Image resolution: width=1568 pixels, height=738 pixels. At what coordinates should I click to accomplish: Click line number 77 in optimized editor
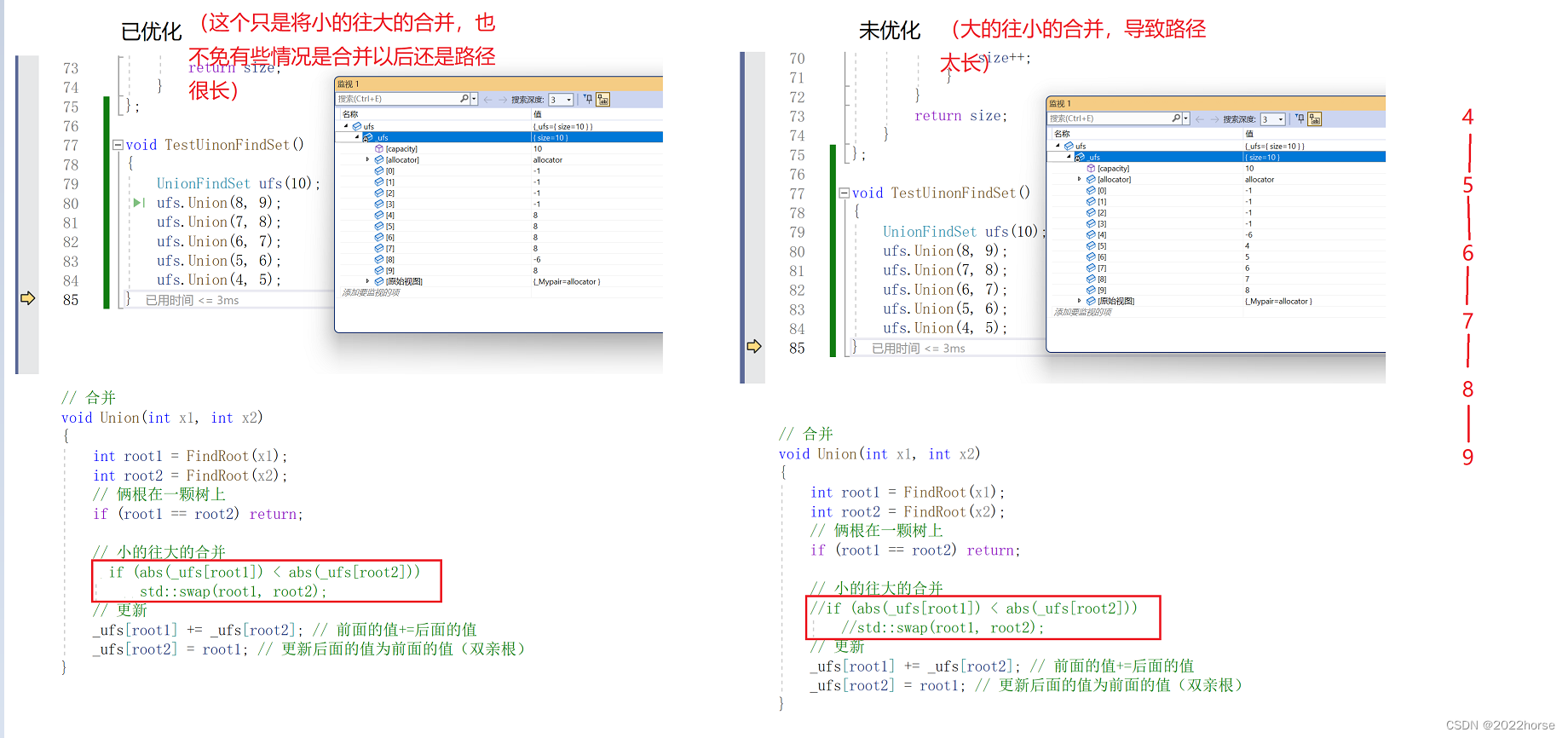pyautogui.click(x=71, y=145)
